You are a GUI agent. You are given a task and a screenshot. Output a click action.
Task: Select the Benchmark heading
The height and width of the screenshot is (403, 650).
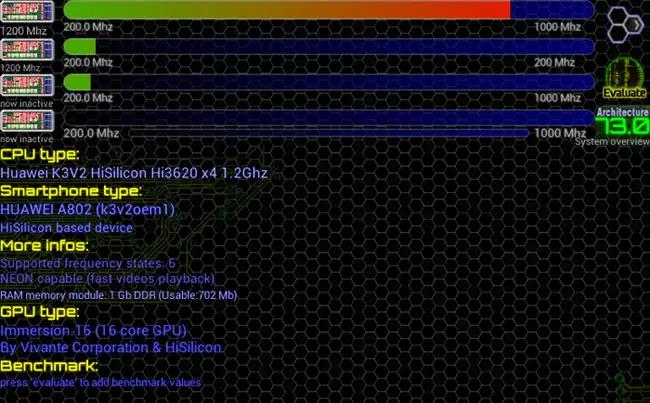pos(49,366)
